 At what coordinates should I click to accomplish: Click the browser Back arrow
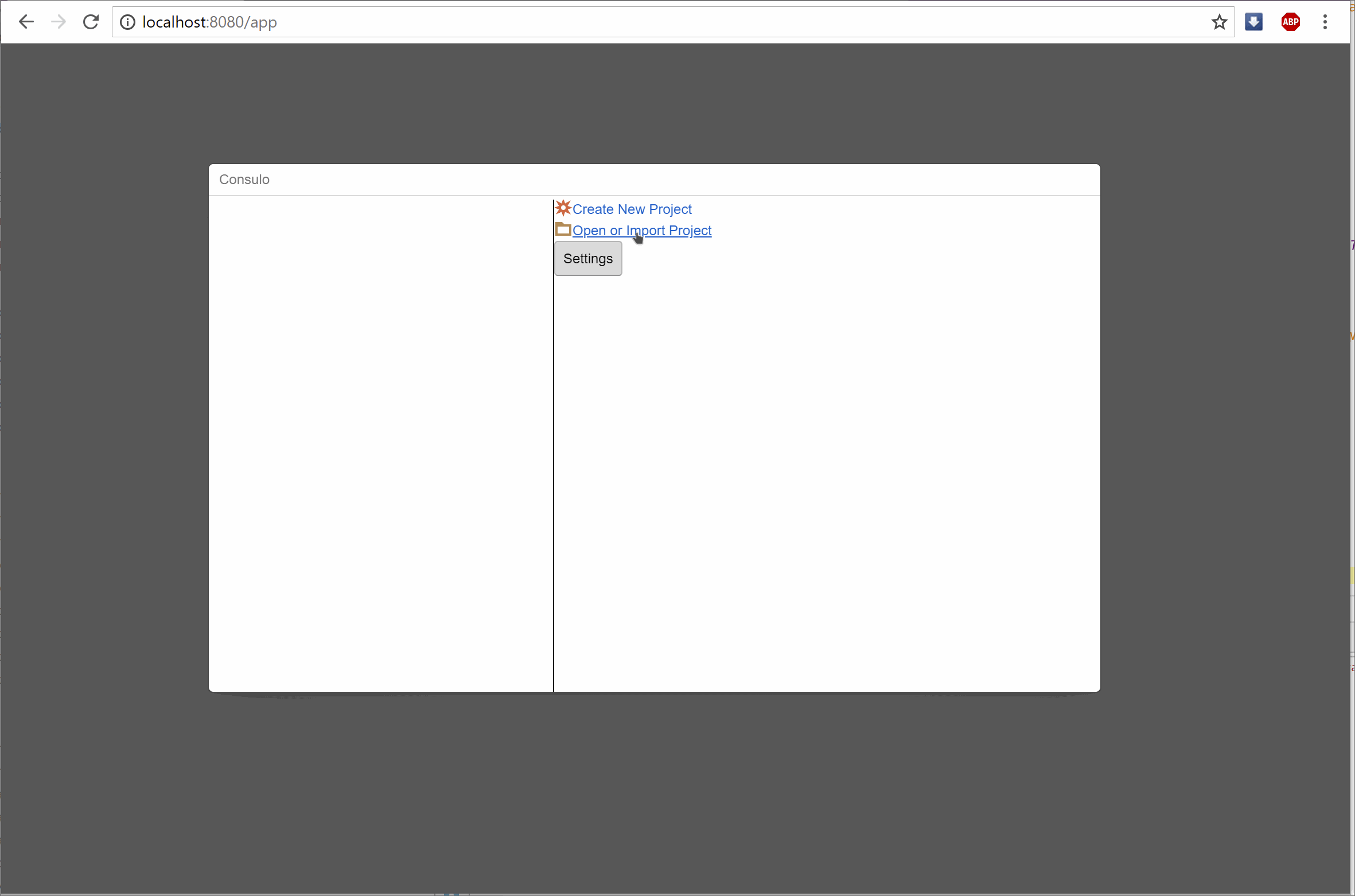(x=26, y=22)
